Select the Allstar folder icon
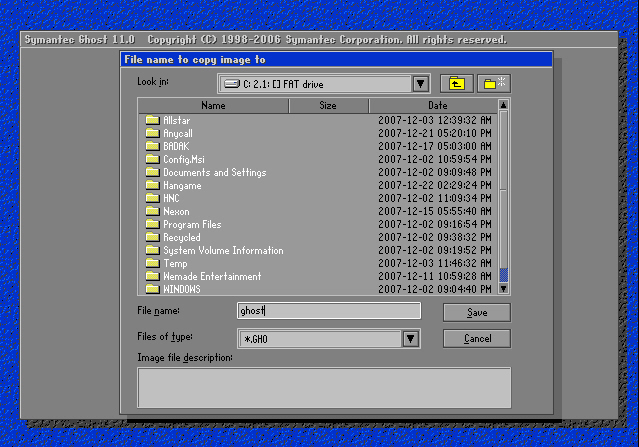This screenshot has height=447, width=639. point(152,120)
